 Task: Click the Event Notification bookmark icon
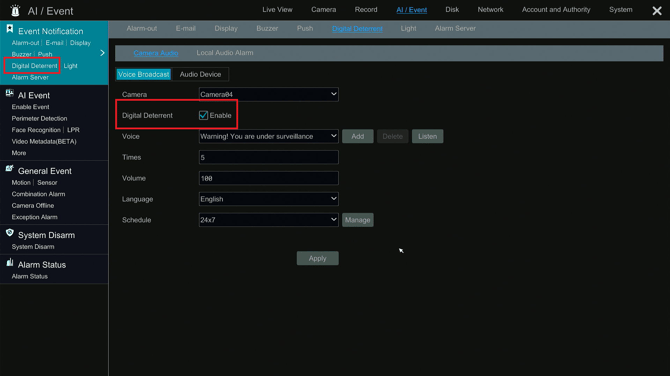[9, 29]
